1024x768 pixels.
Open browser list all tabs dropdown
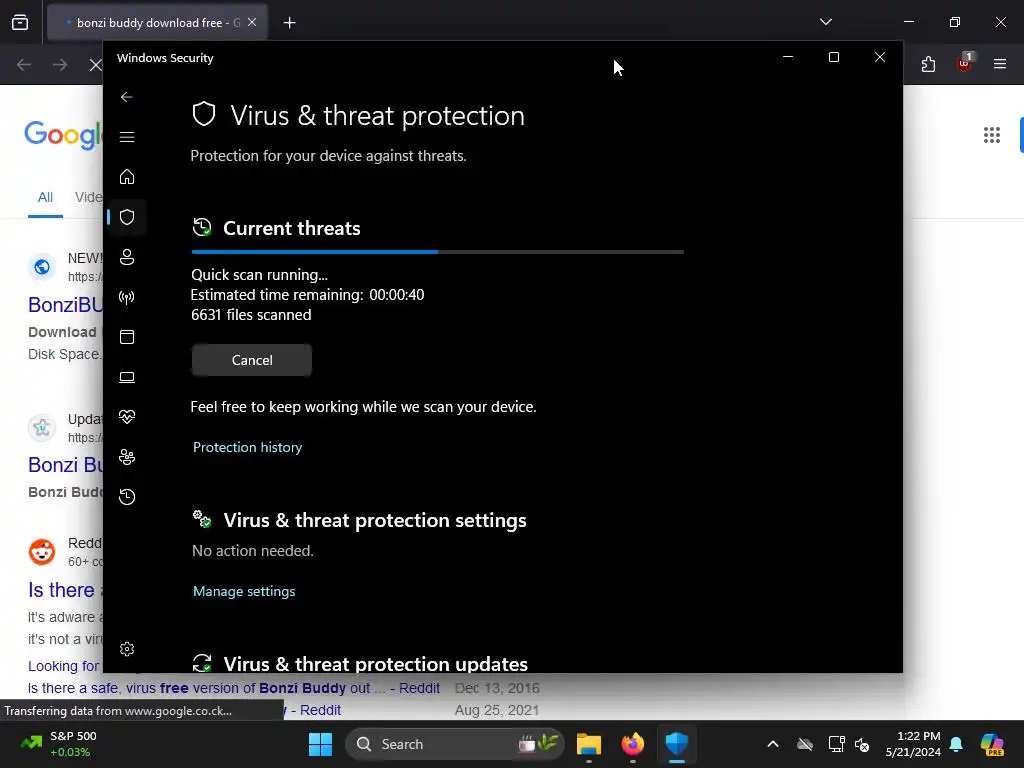(x=825, y=22)
